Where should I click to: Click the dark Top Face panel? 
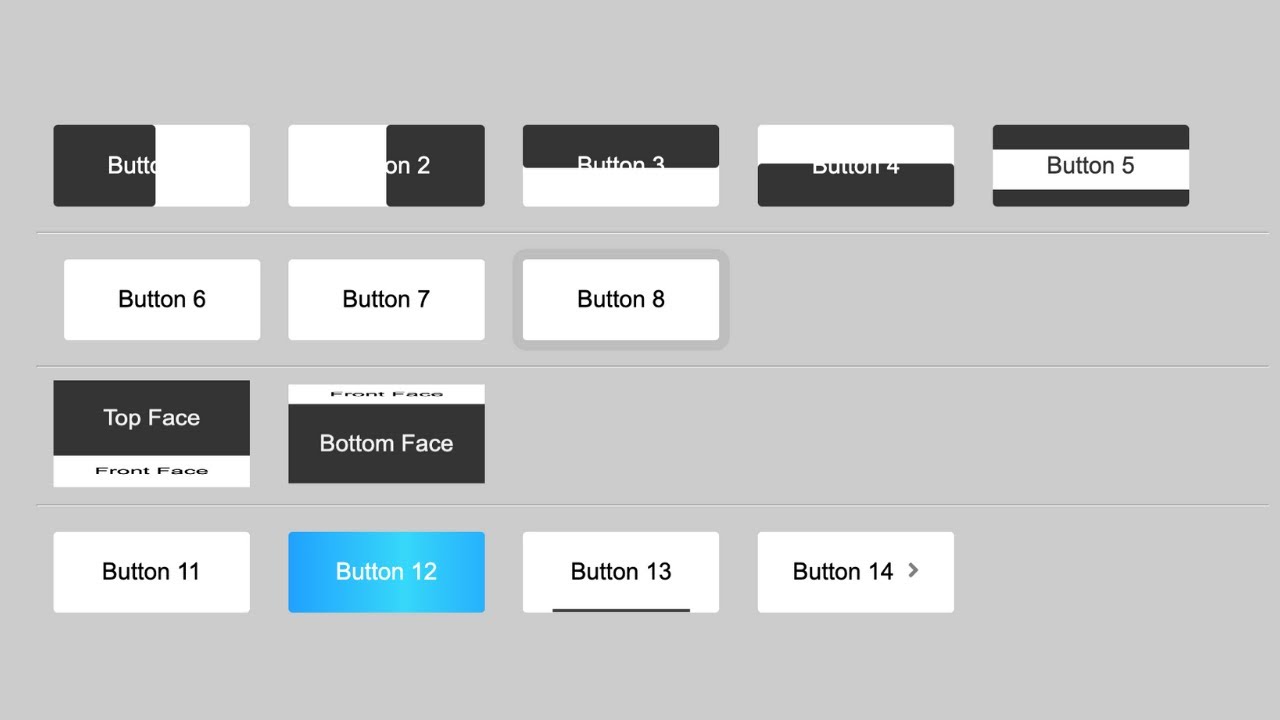pyautogui.click(x=151, y=417)
